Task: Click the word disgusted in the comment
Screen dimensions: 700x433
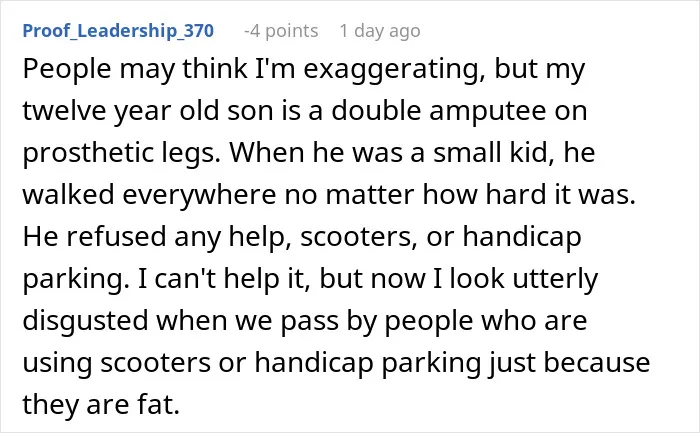Action: 85,321
